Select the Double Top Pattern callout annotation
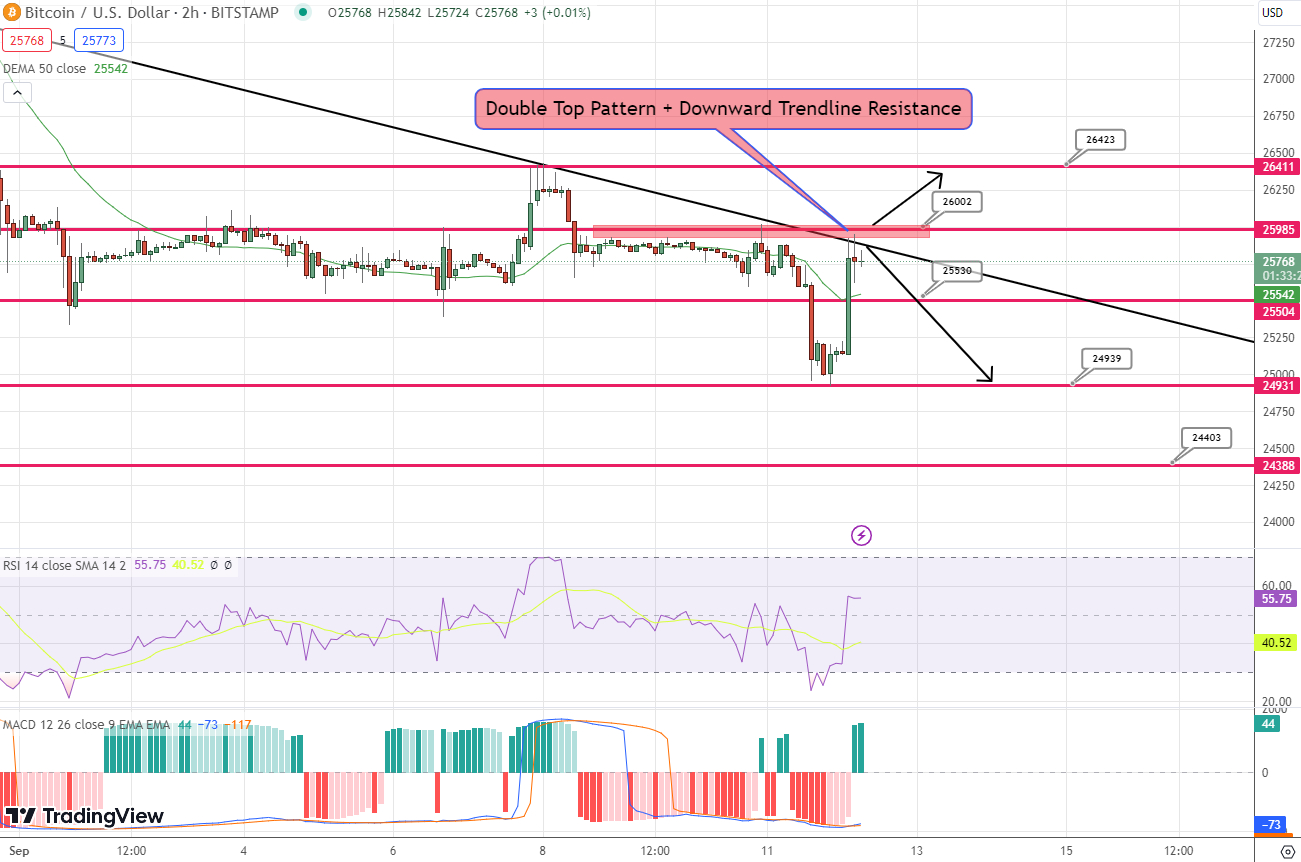 point(723,108)
